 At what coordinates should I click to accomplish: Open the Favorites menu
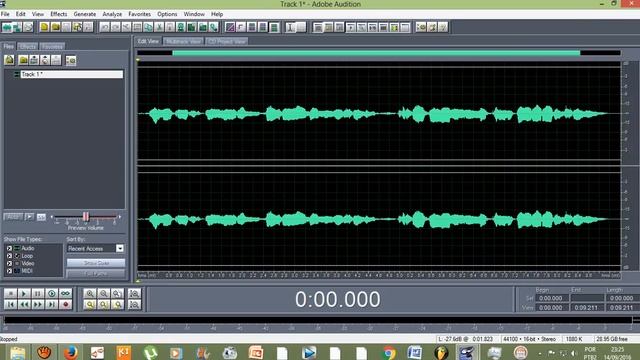(140, 14)
